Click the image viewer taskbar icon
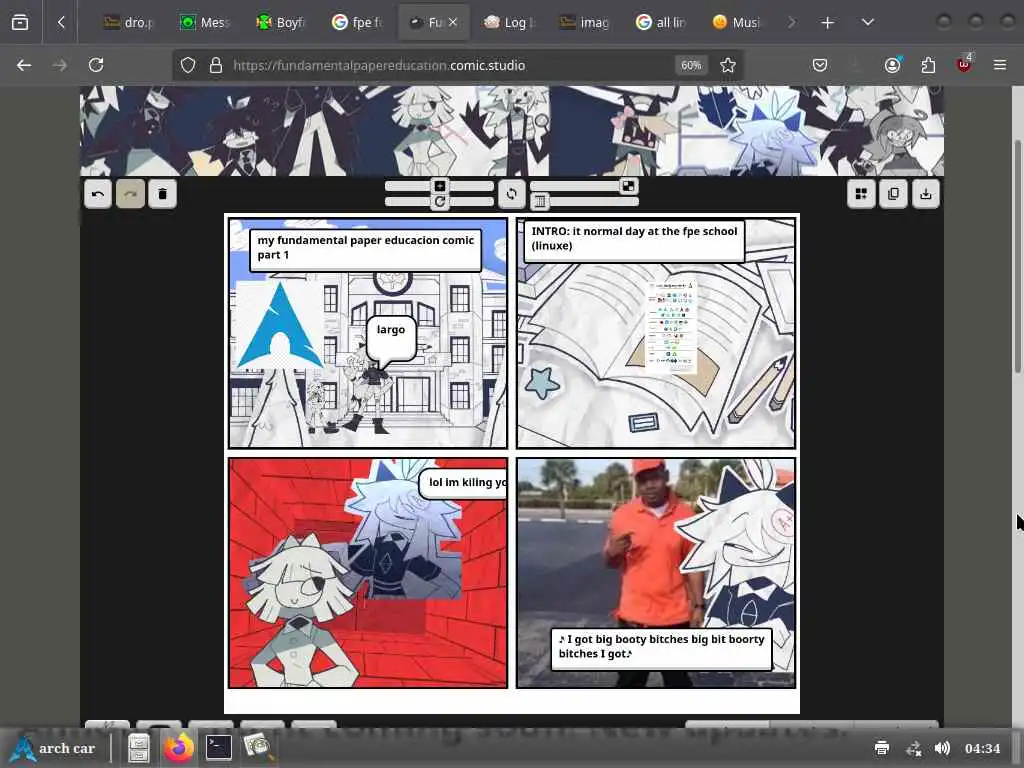The width and height of the screenshot is (1024, 768). pos(257,748)
